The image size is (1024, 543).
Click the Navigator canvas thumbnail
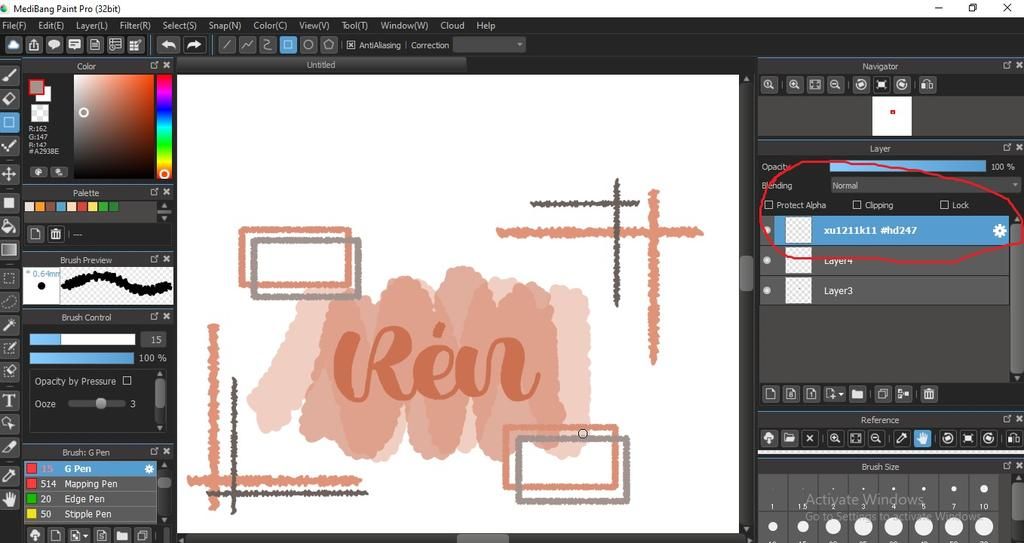pyautogui.click(x=891, y=116)
